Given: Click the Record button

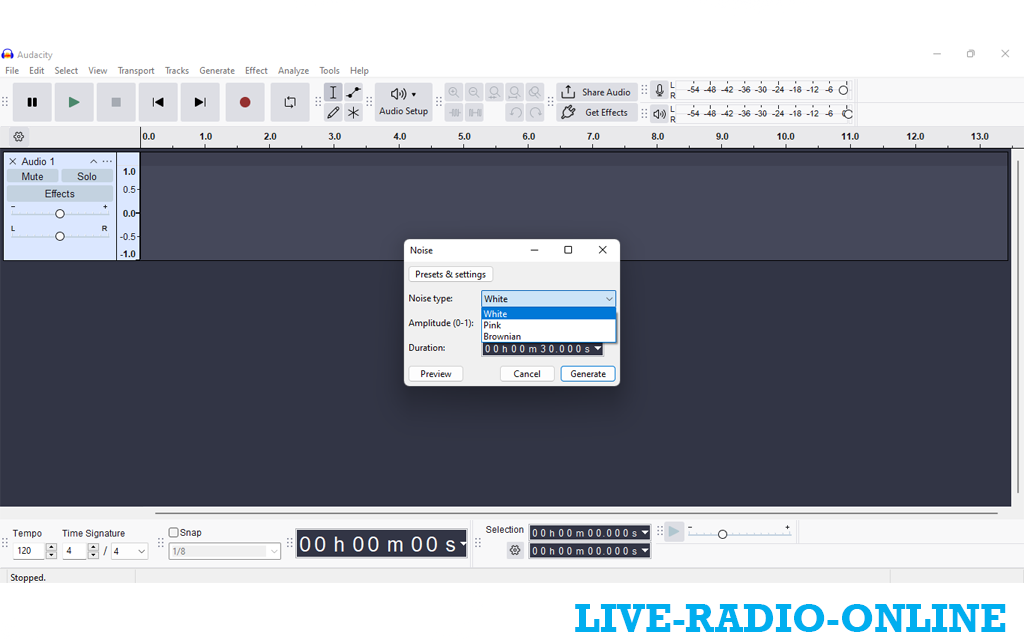Looking at the screenshot, I should click(x=245, y=102).
